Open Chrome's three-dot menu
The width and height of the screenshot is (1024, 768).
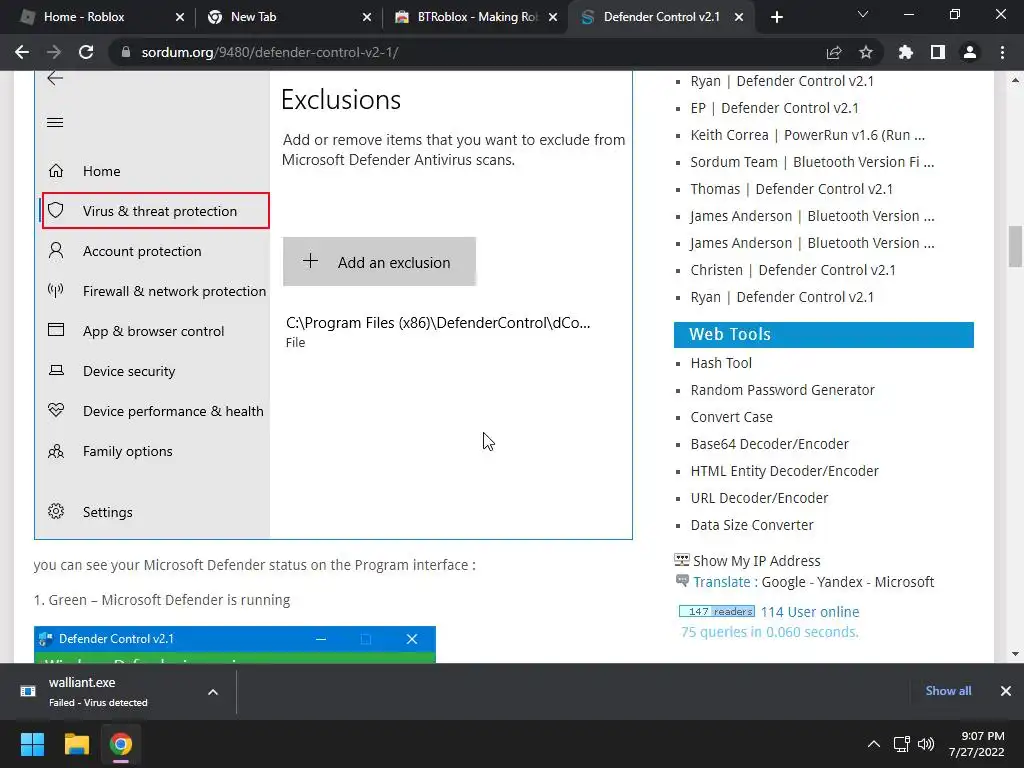point(1002,52)
